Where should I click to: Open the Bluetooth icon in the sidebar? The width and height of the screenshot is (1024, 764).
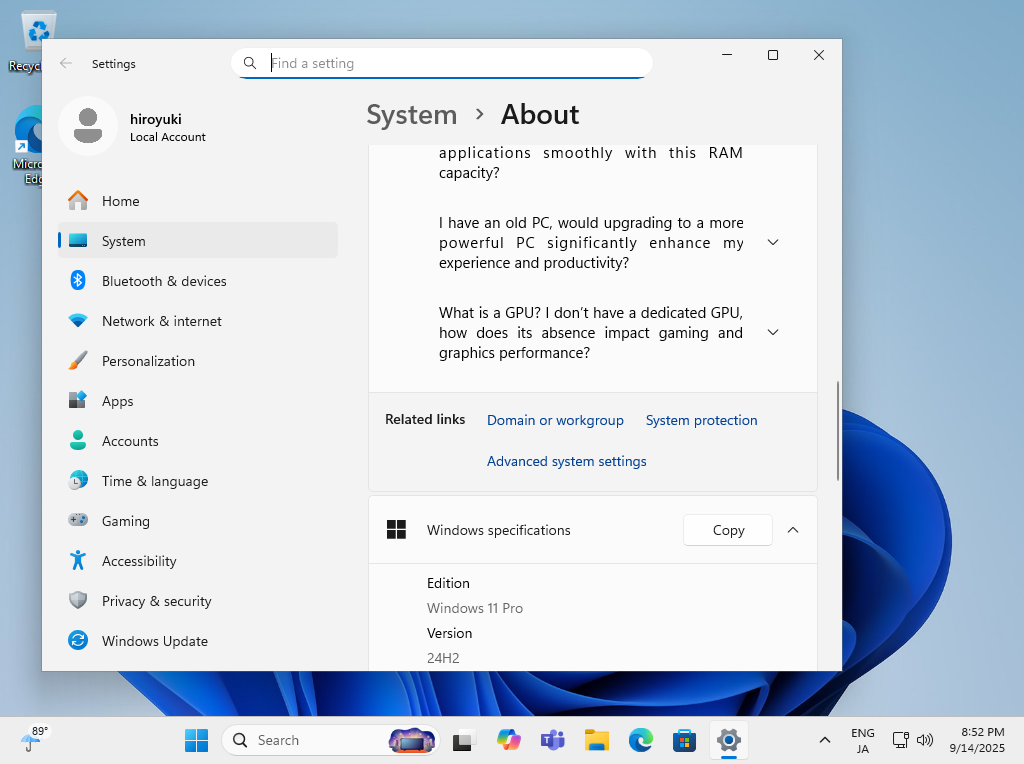click(x=78, y=281)
